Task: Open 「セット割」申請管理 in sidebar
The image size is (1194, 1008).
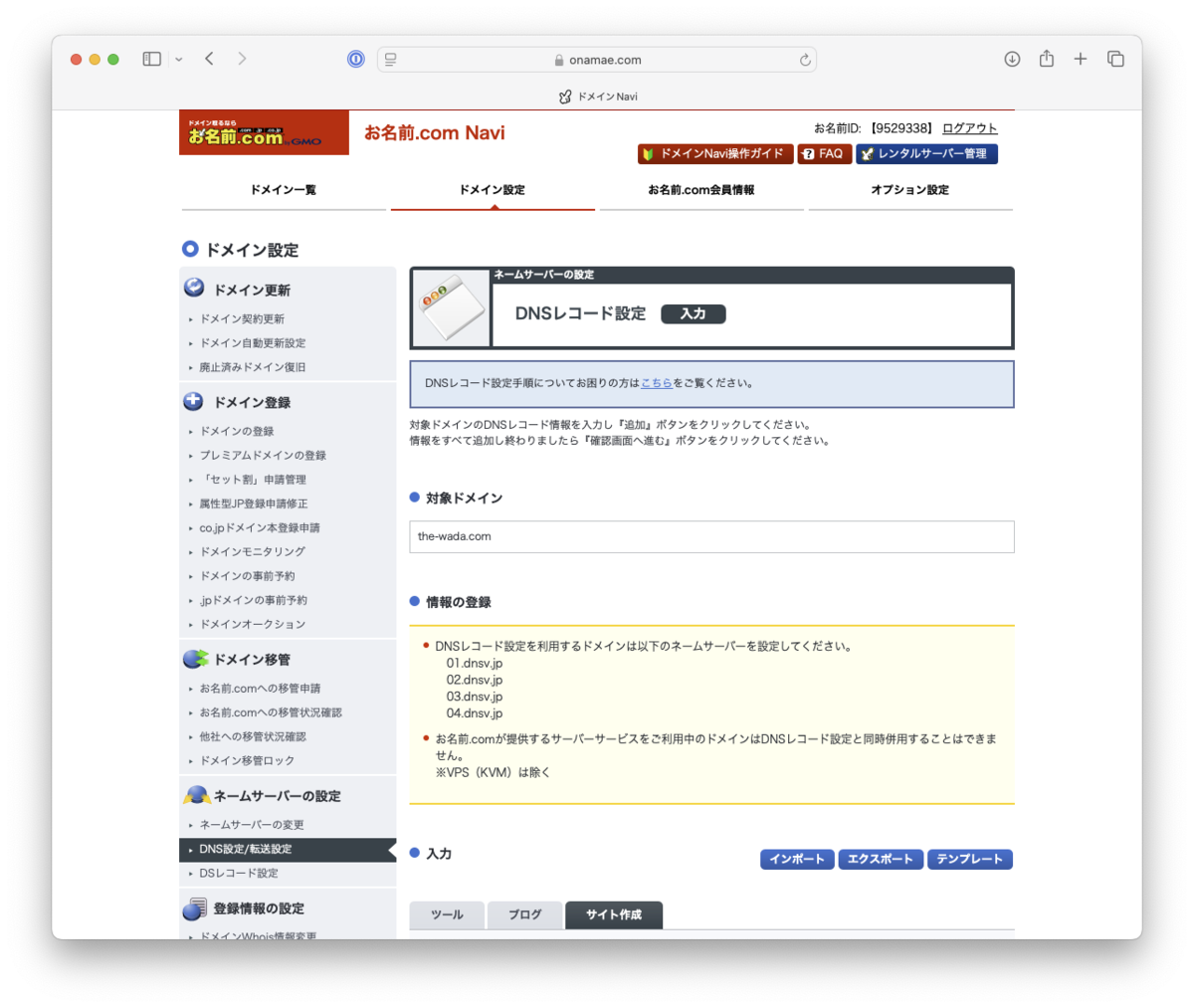Action: click(x=253, y=480)
